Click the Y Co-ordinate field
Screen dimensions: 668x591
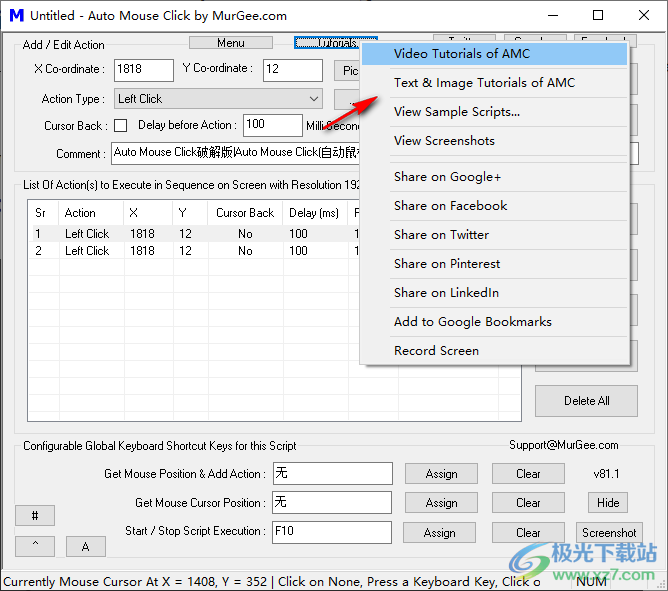[x=293, y=70]
